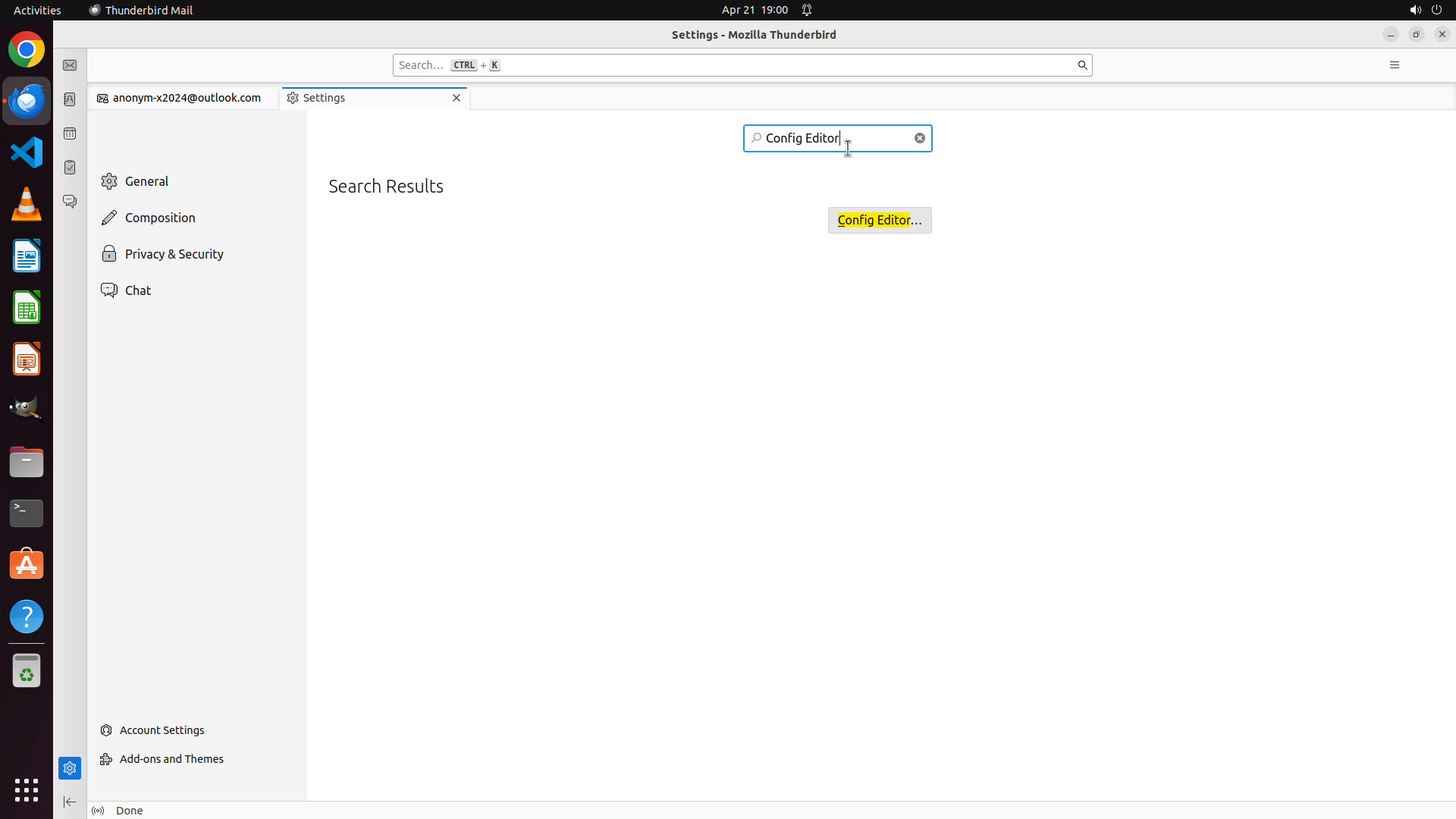Select the Composition settings category
Viewport: 1456px width, 819px height.
click(160, 218)
